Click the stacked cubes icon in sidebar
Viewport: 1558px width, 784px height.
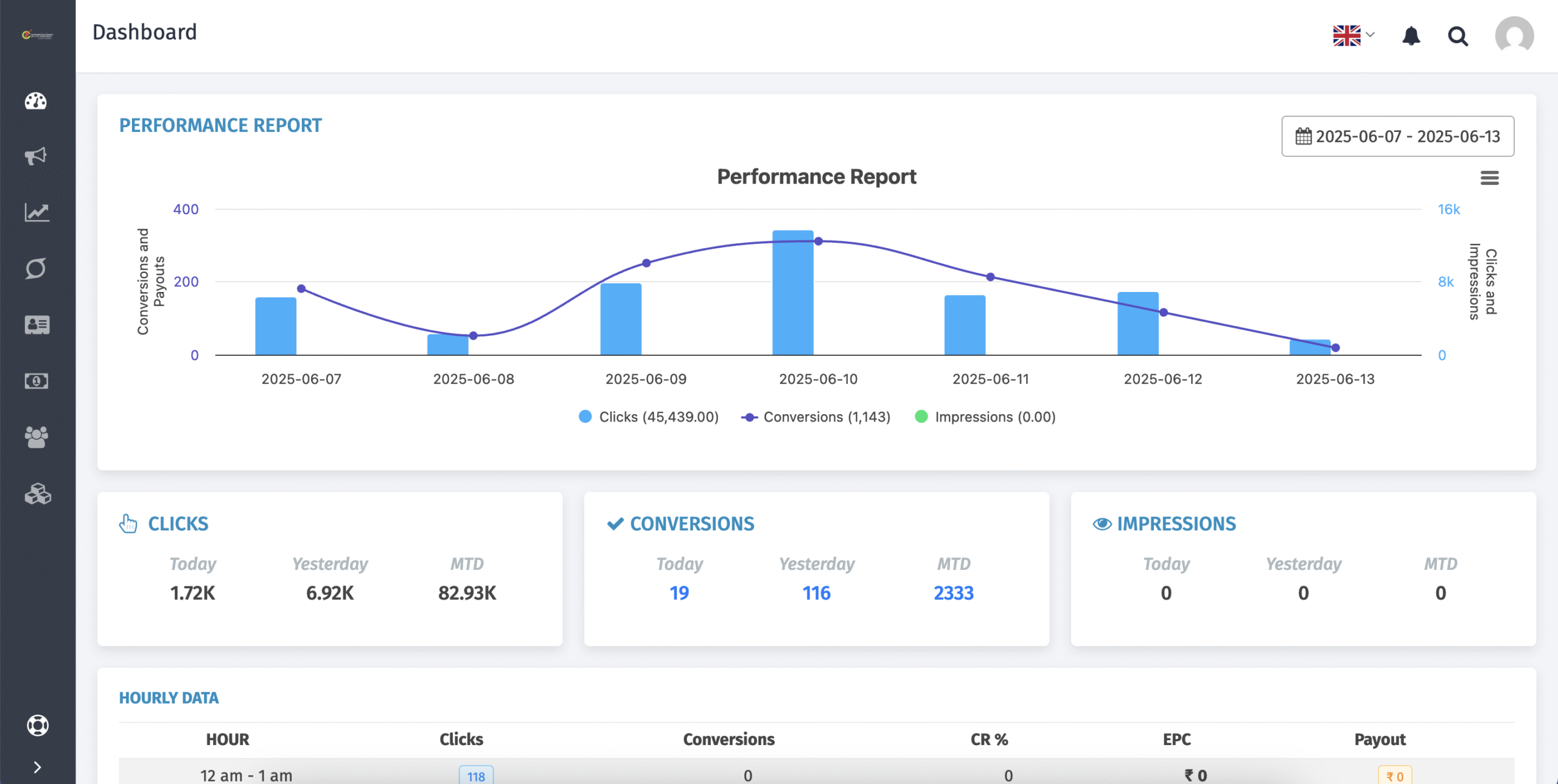[x=37, y=494]
